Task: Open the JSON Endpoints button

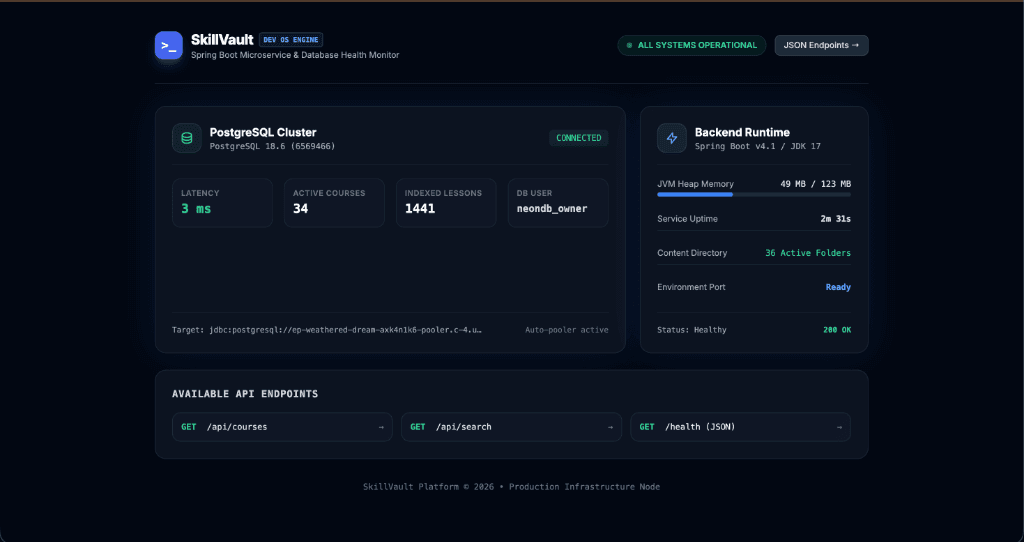Action: click(822, 46)
